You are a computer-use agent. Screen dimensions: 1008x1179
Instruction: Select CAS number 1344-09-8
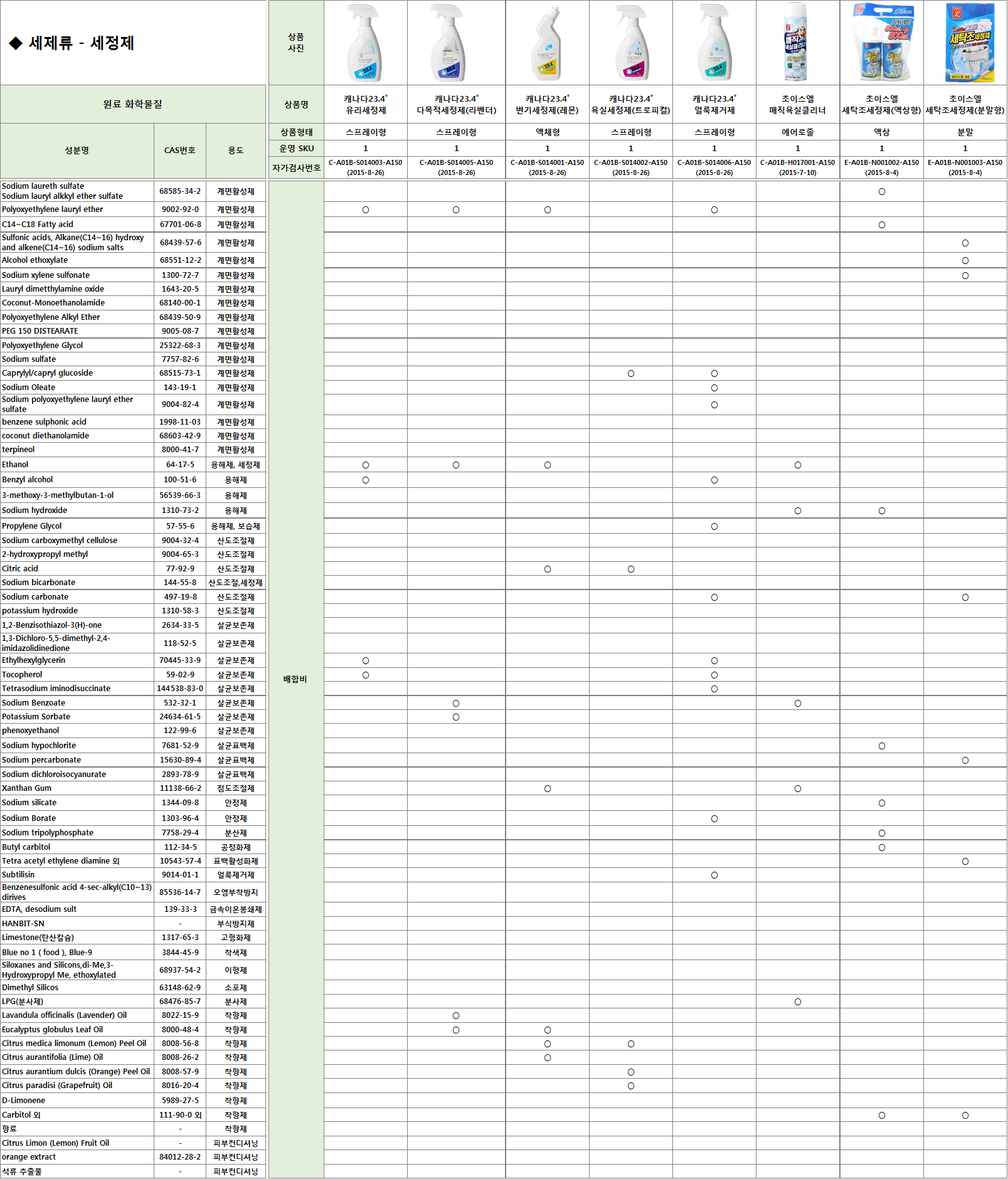click(180, 803)
